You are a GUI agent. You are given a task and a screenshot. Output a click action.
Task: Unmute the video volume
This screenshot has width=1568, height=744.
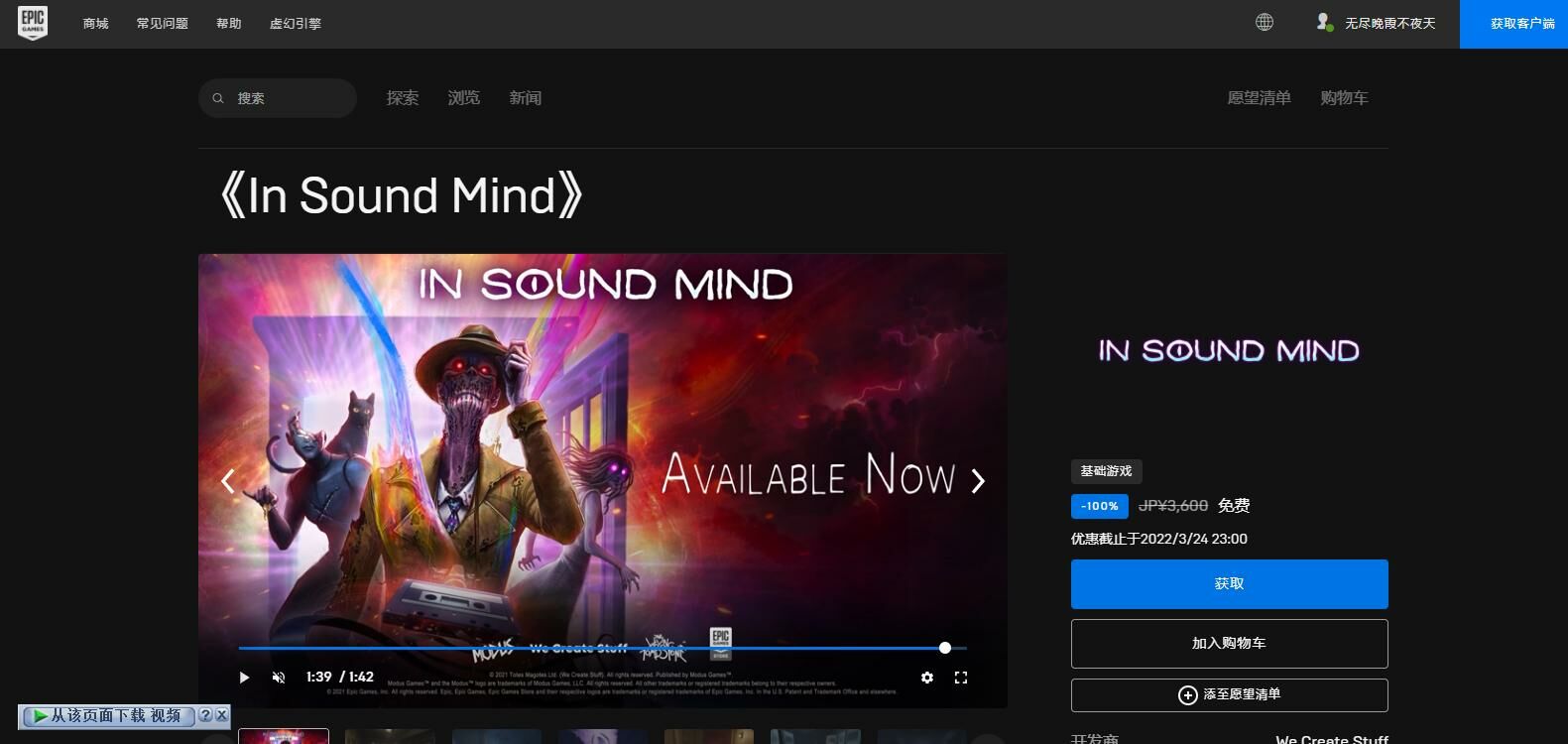point(279,678)
